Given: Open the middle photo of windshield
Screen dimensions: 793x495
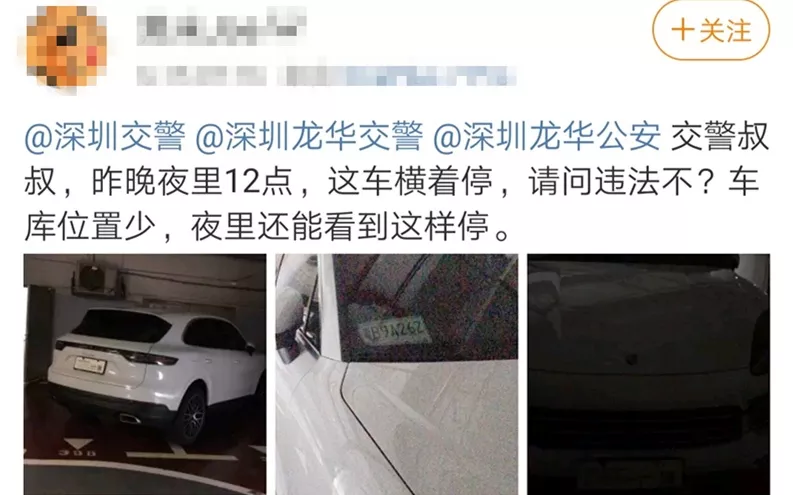Looking at the screenshot, I should 396,374.
